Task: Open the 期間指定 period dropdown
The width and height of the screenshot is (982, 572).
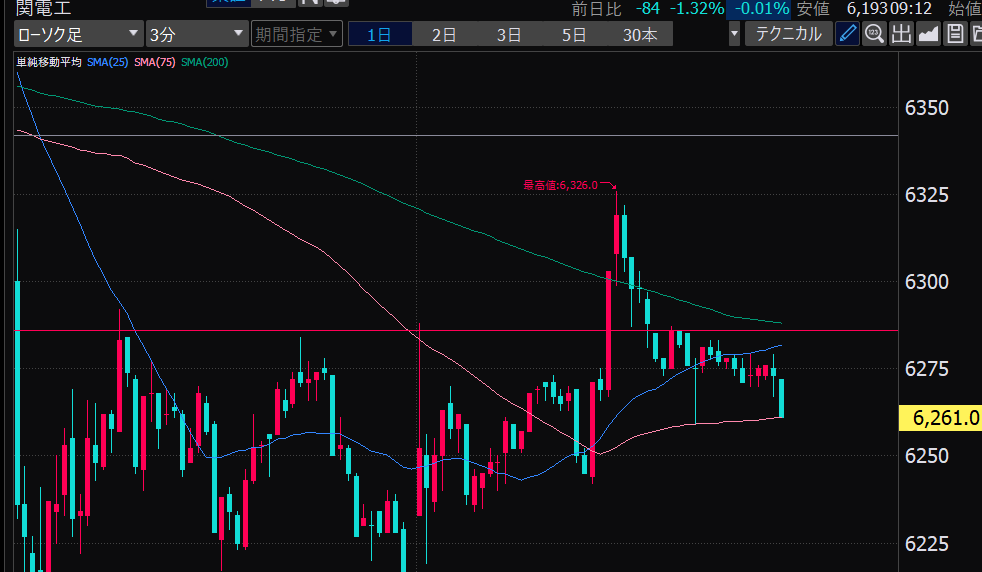Action: [296, 35]
